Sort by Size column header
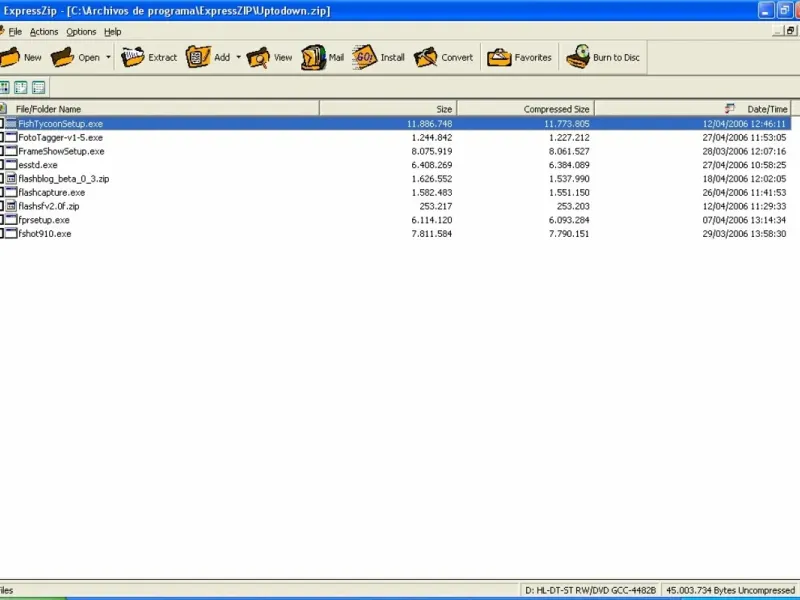This screenshot has height=600, width=800. (388, 109)
